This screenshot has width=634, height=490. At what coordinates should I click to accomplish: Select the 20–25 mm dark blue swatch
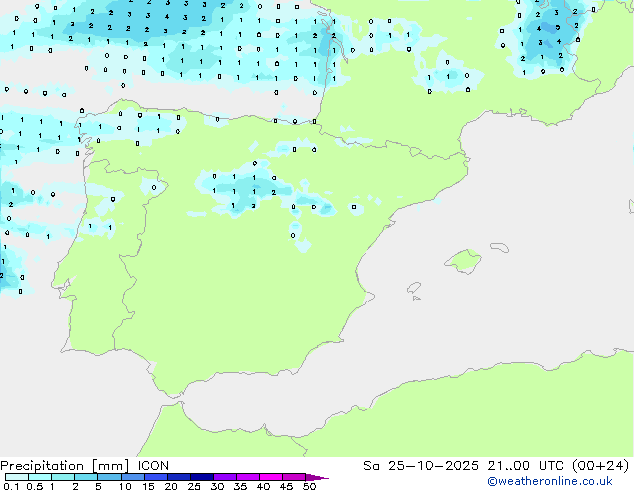coord(178,477)
